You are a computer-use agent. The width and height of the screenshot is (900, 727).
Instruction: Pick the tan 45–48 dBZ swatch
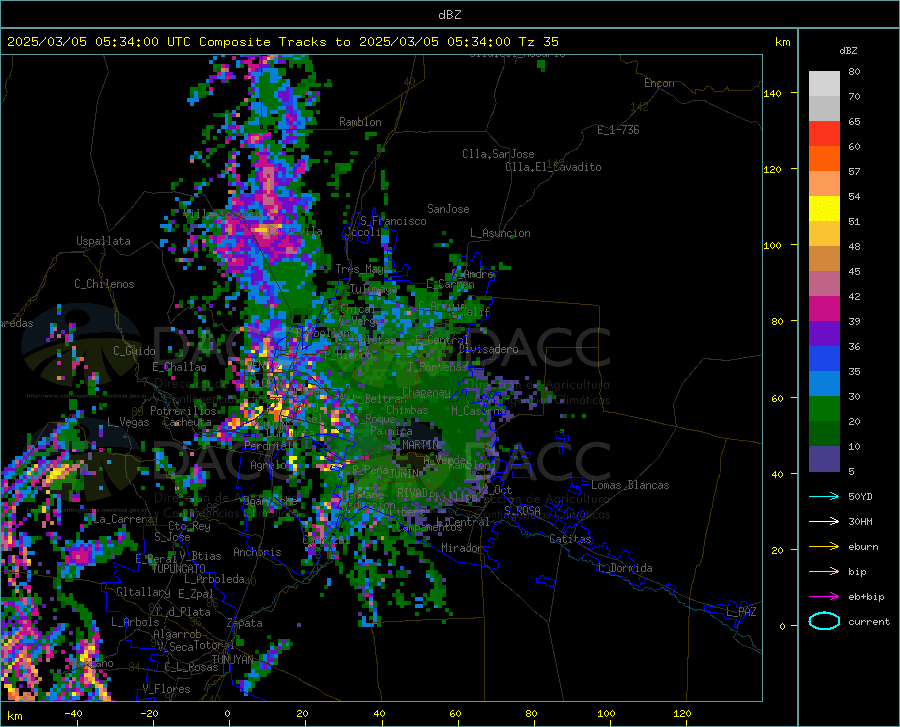[x=824, y=259]
